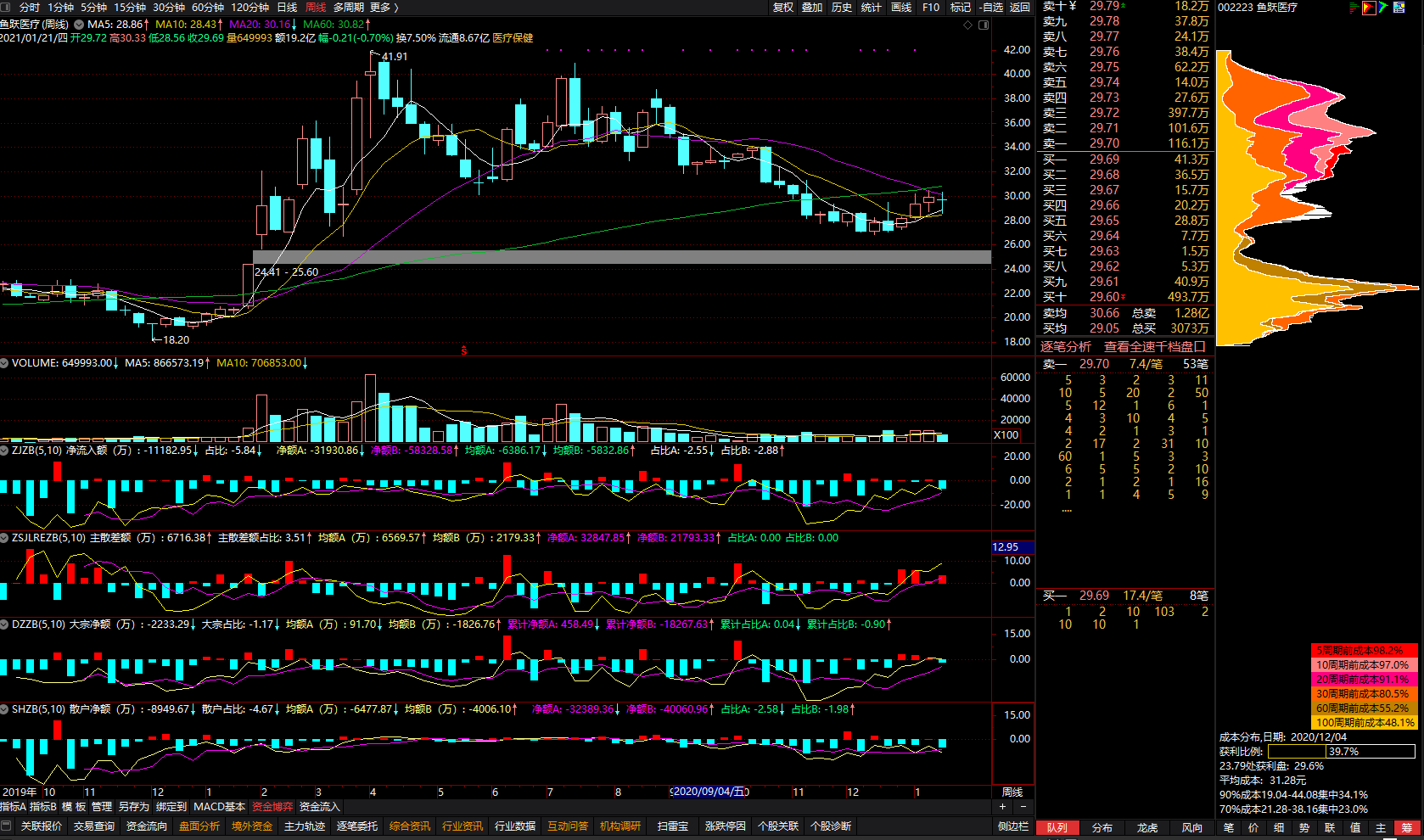Click the minus zoom-out button under 周线
Viewport: 1424px width, 840px height.
1023,807
